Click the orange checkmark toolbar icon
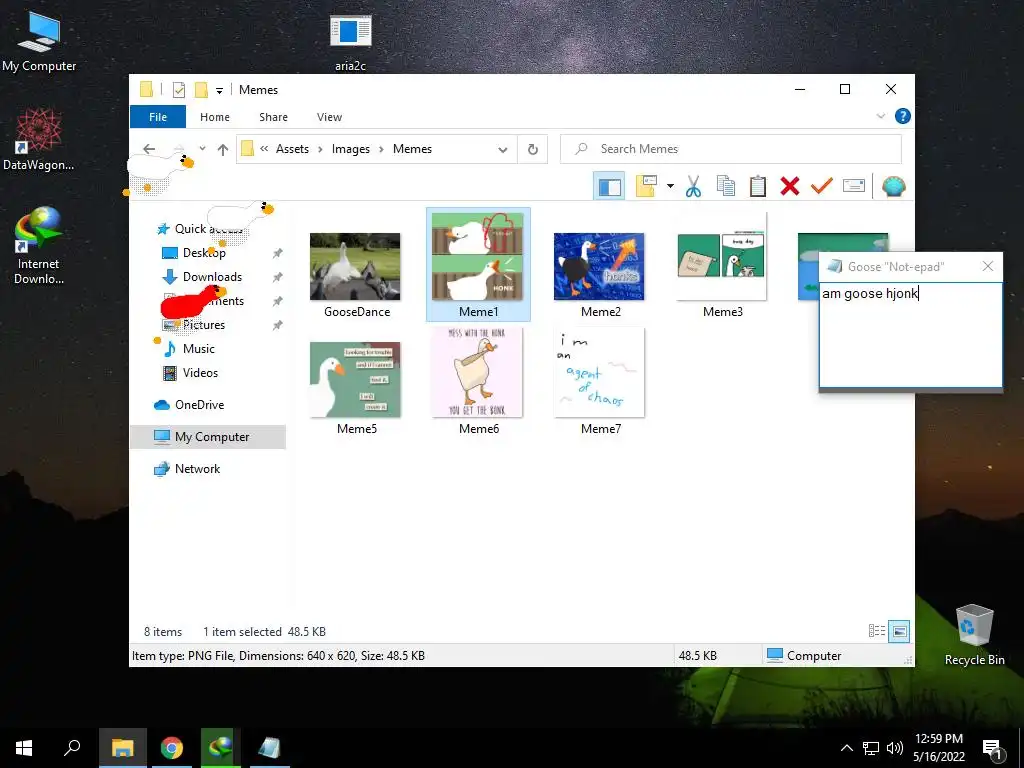This screenshot has height=768, width=1024. (822, 186)
